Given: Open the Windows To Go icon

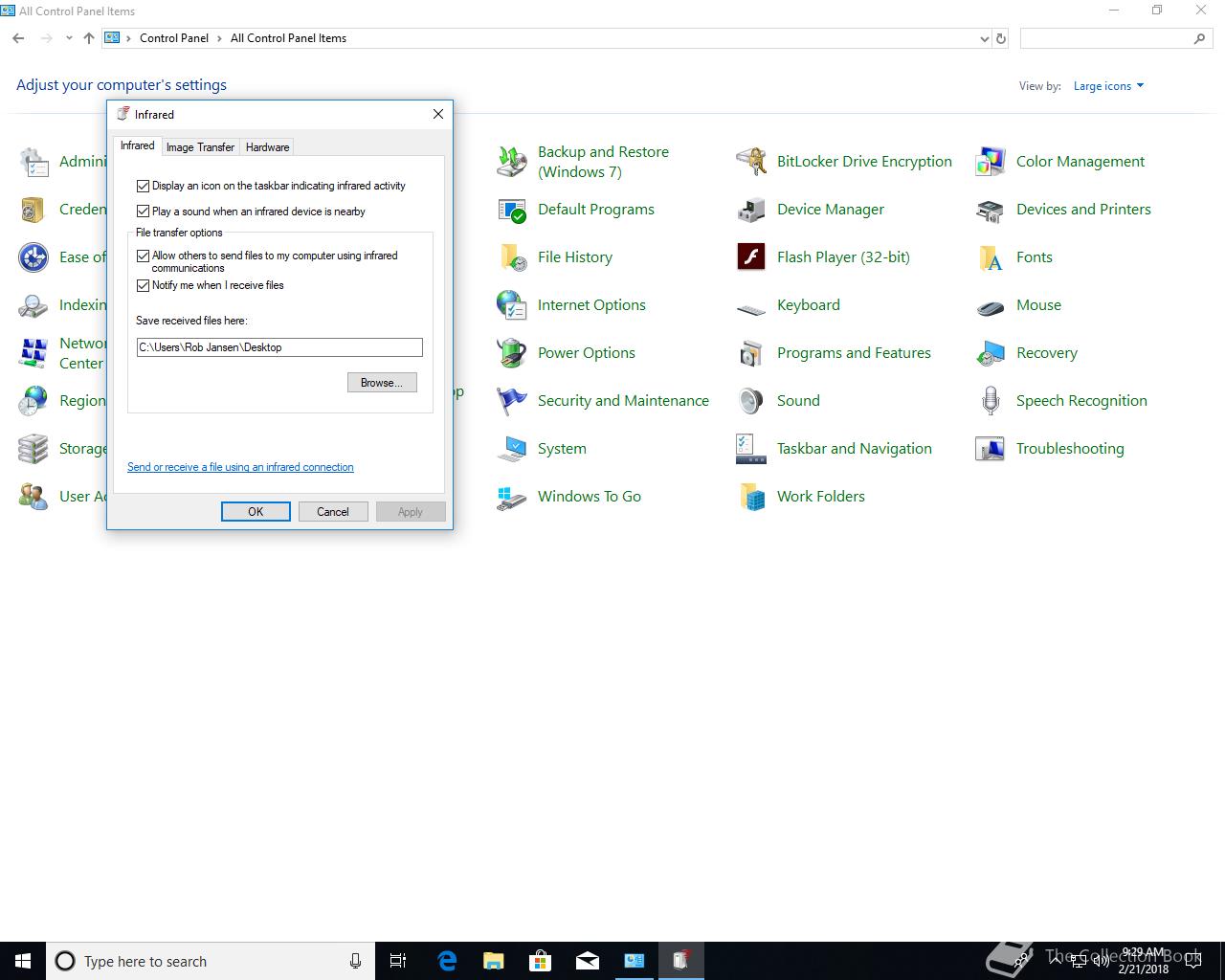Looking at the screenshot, I should point(512,497).
